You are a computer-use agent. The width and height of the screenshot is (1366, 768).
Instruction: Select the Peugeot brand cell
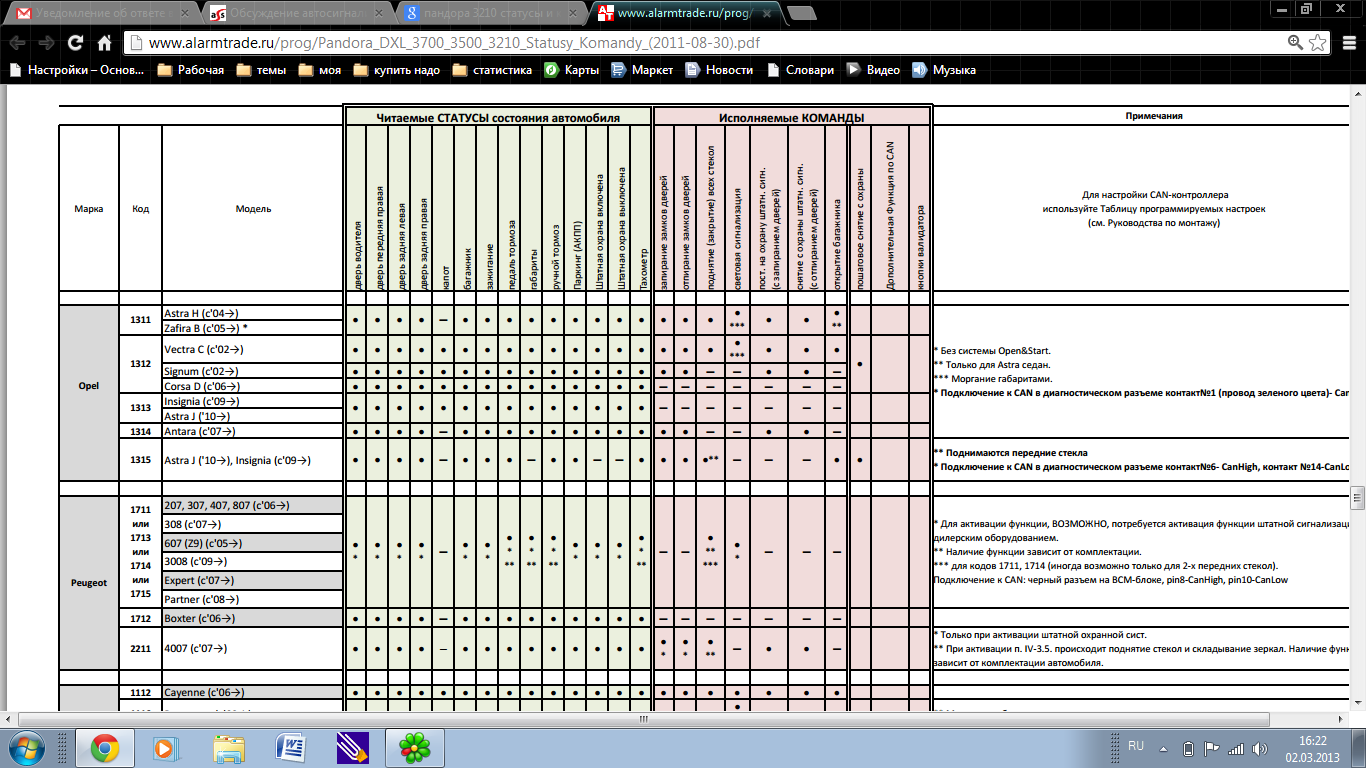88,582
